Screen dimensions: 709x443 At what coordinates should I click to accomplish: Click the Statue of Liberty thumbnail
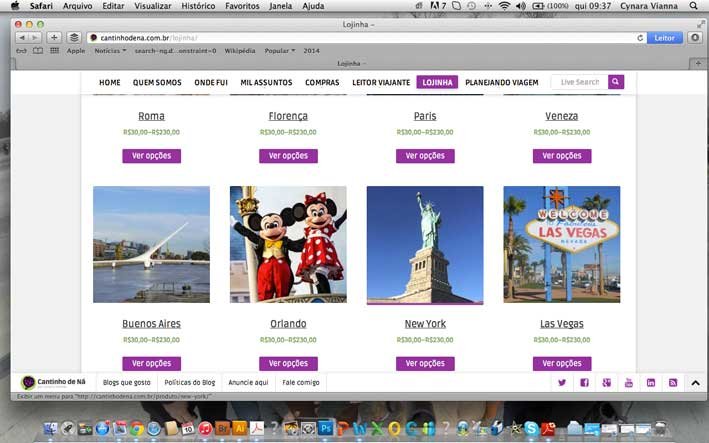[x=425, y=245]
